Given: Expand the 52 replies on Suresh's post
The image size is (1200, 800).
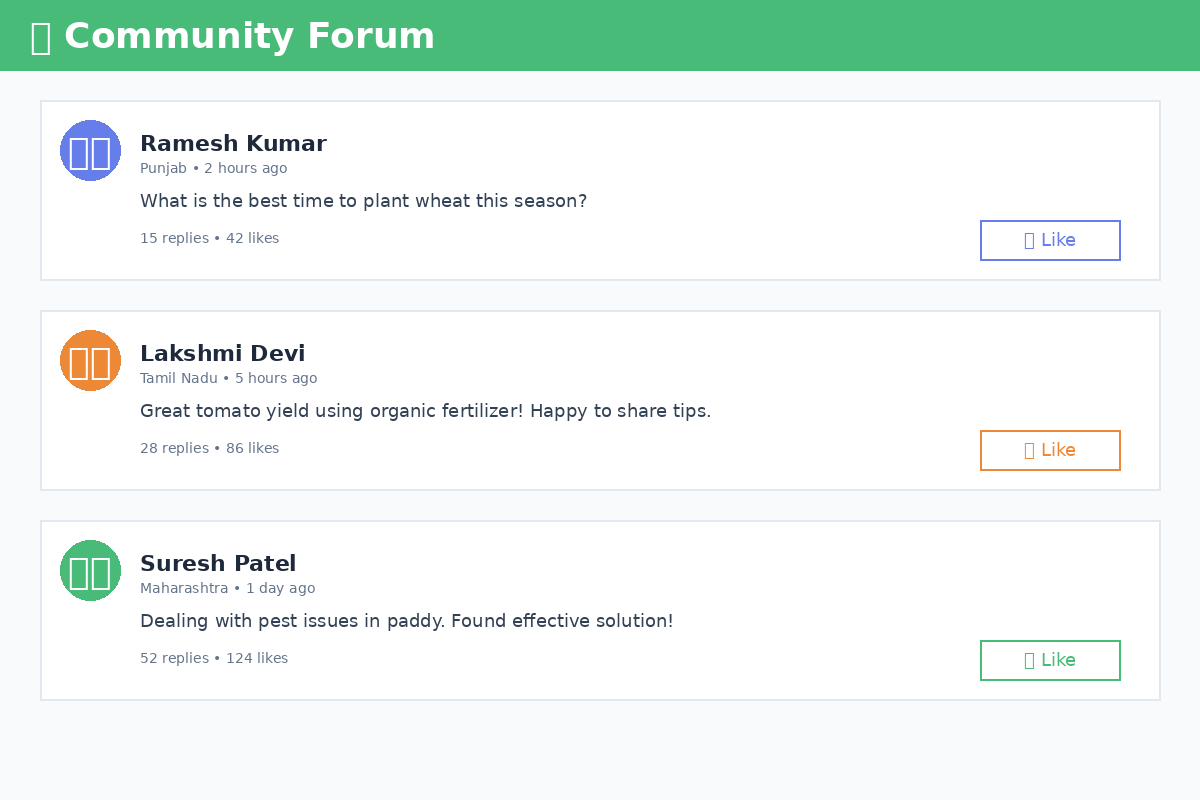Looking at the screenshot, I should click(x=174, y=659).
